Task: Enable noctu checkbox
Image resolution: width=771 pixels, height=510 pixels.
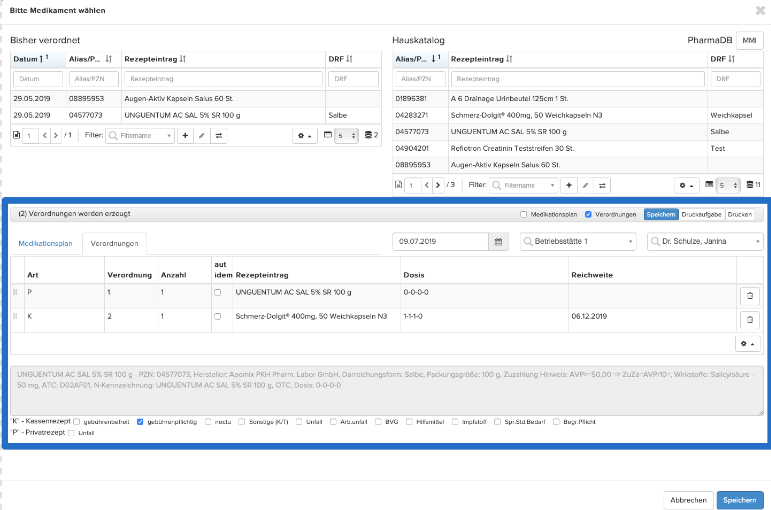Action: coord(208,421)
